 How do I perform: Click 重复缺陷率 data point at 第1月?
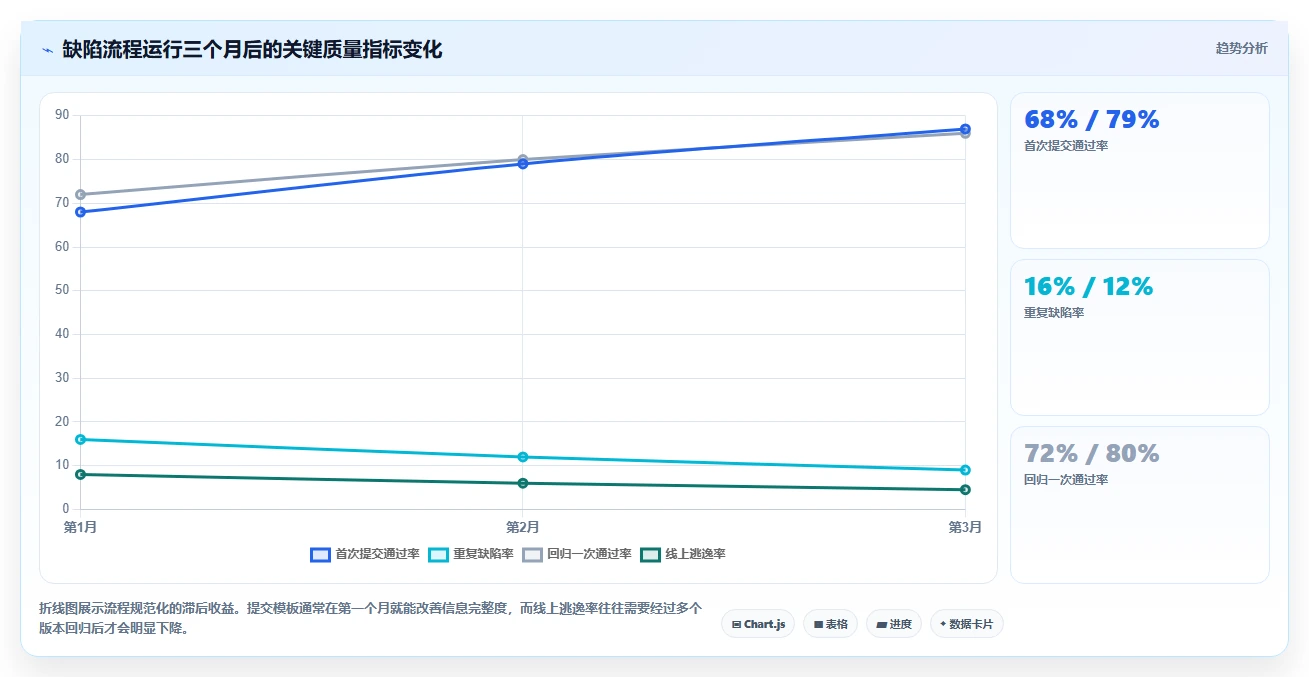(80, 439)
